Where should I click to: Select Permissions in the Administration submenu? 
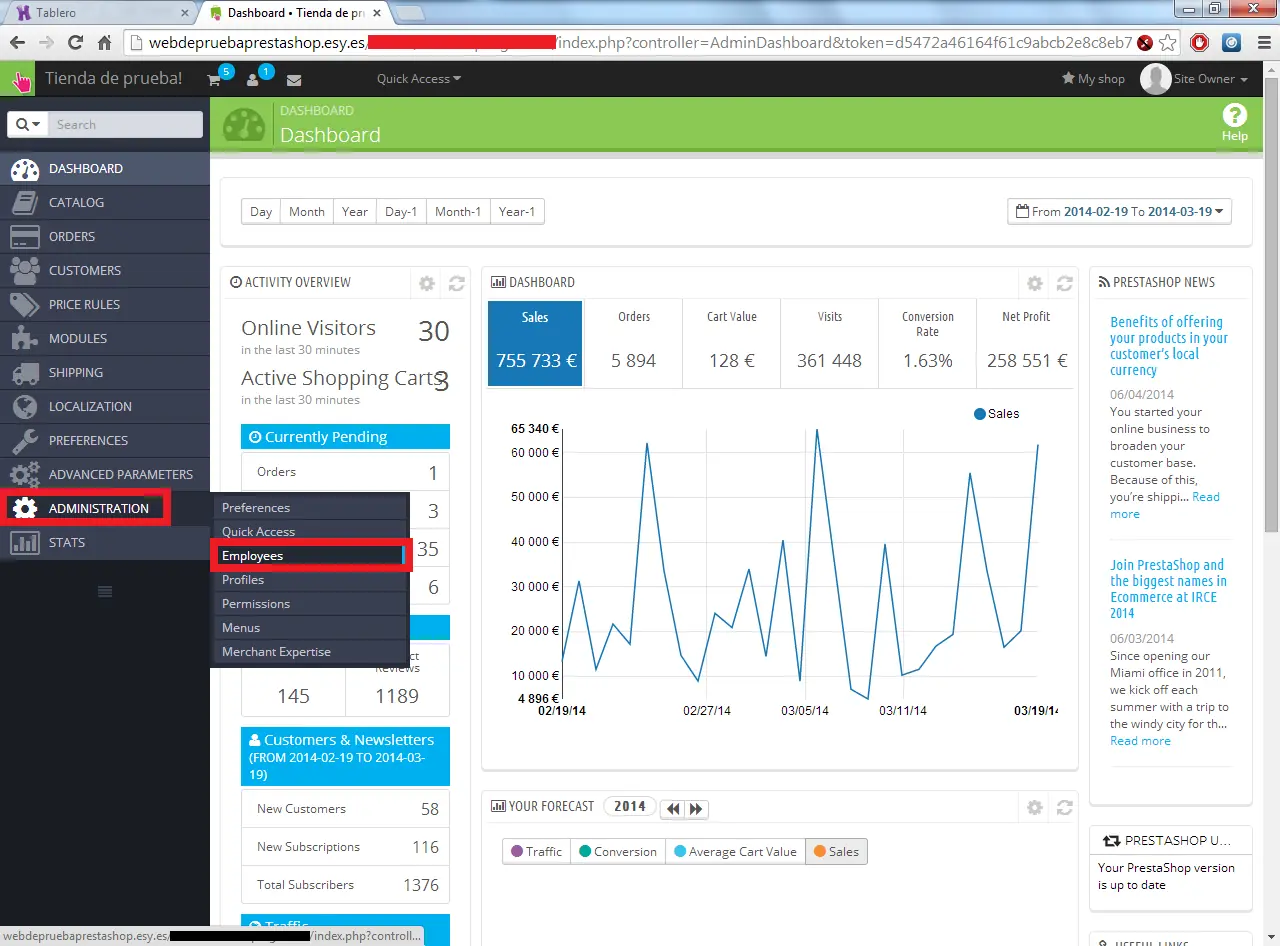click(311, 604)
